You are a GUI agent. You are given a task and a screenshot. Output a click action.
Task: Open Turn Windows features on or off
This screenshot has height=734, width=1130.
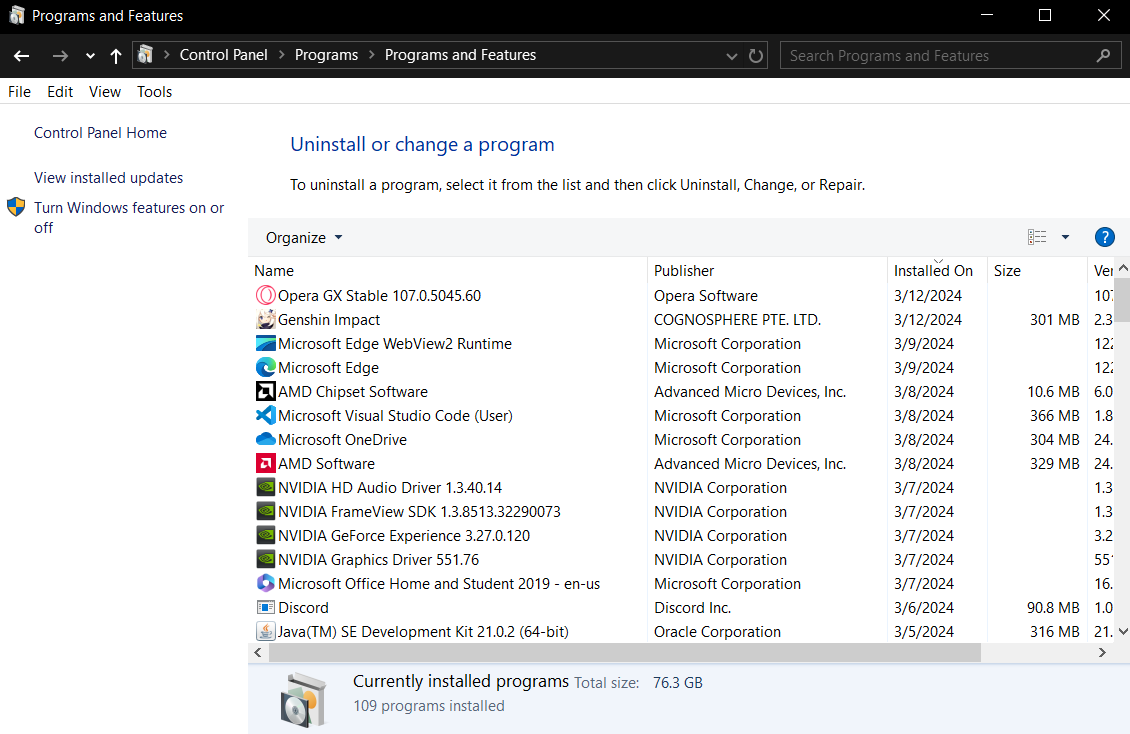[129, 218]
